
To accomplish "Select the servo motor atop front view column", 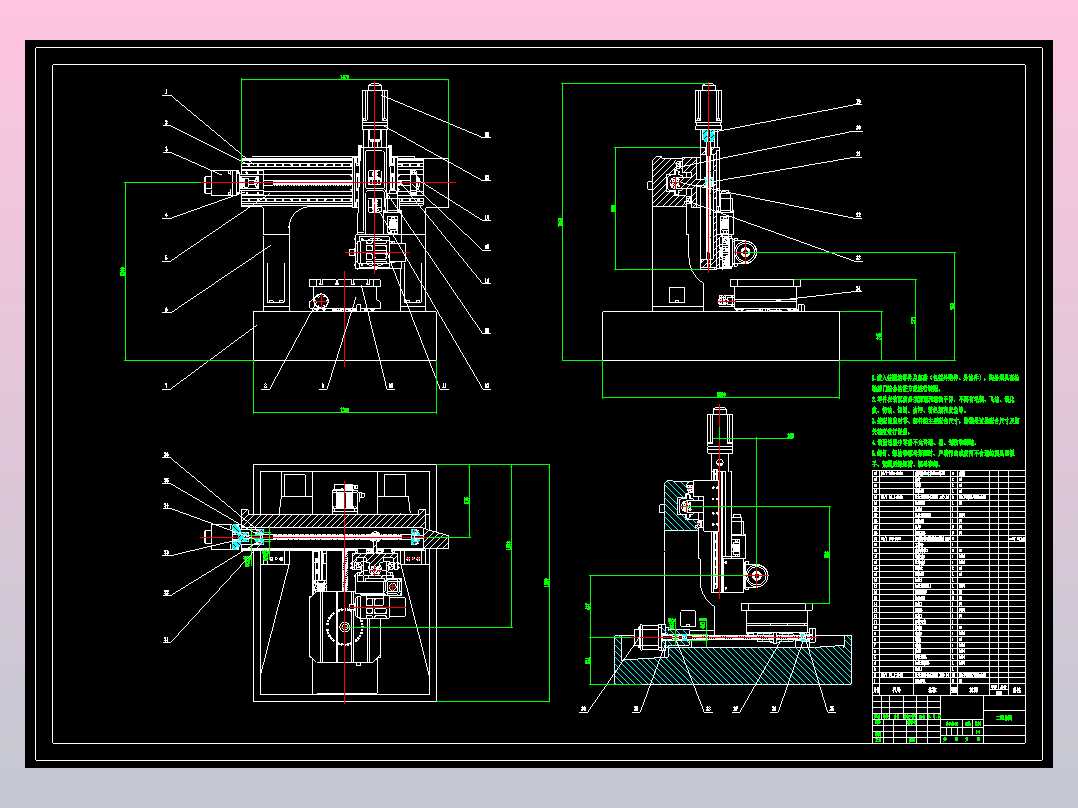I will coord(375,105).
